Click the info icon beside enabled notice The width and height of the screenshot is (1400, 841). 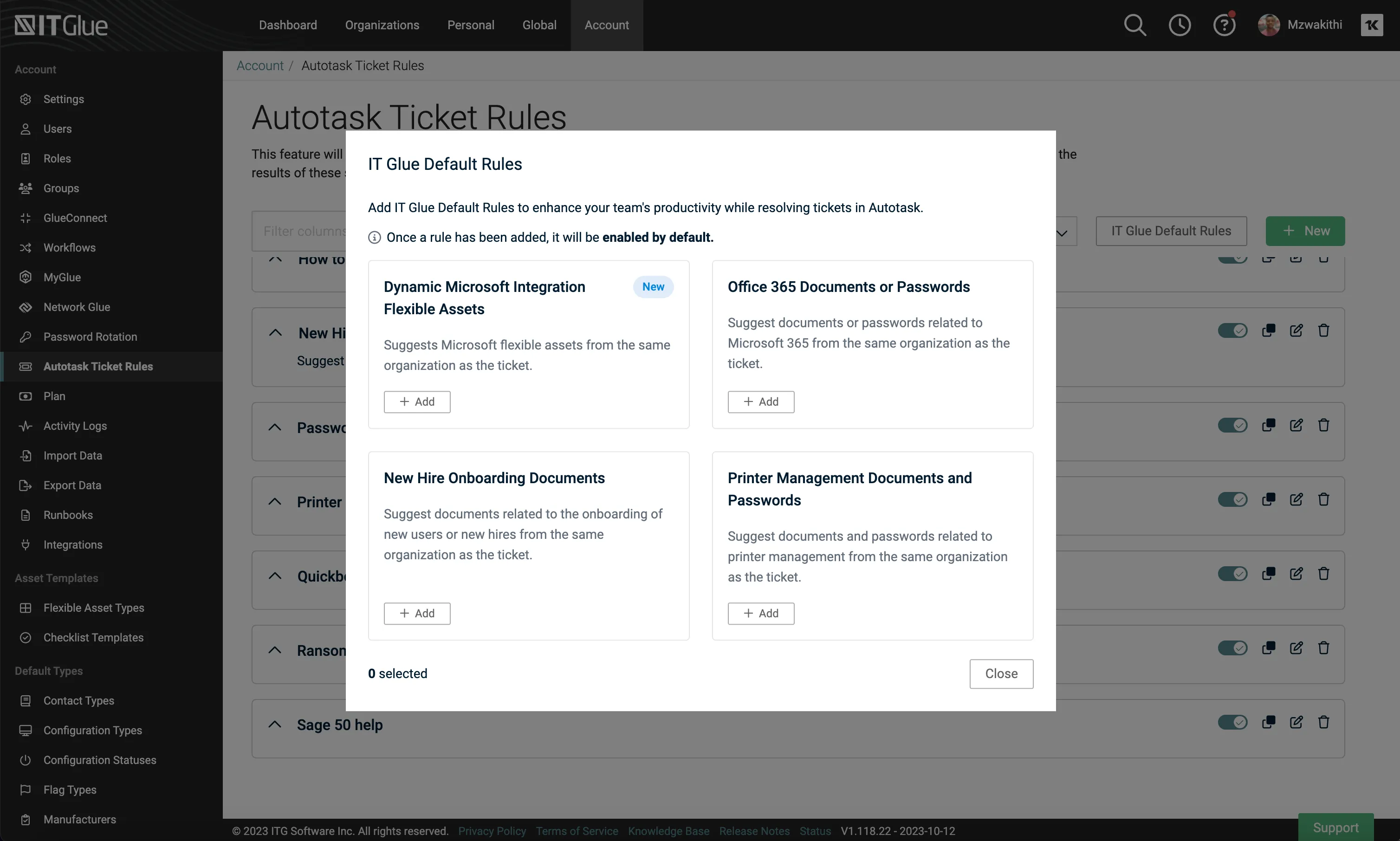coord(374,238)
